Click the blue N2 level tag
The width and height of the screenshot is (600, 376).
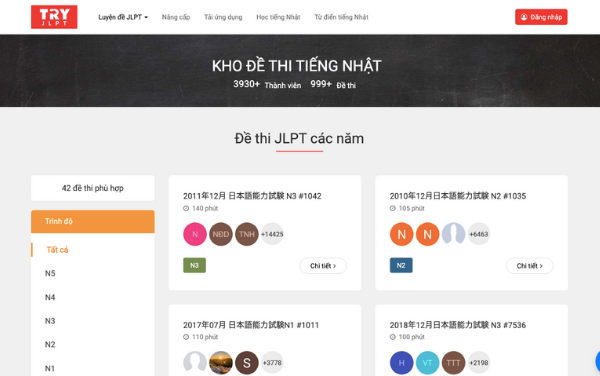tap(401, 265)
